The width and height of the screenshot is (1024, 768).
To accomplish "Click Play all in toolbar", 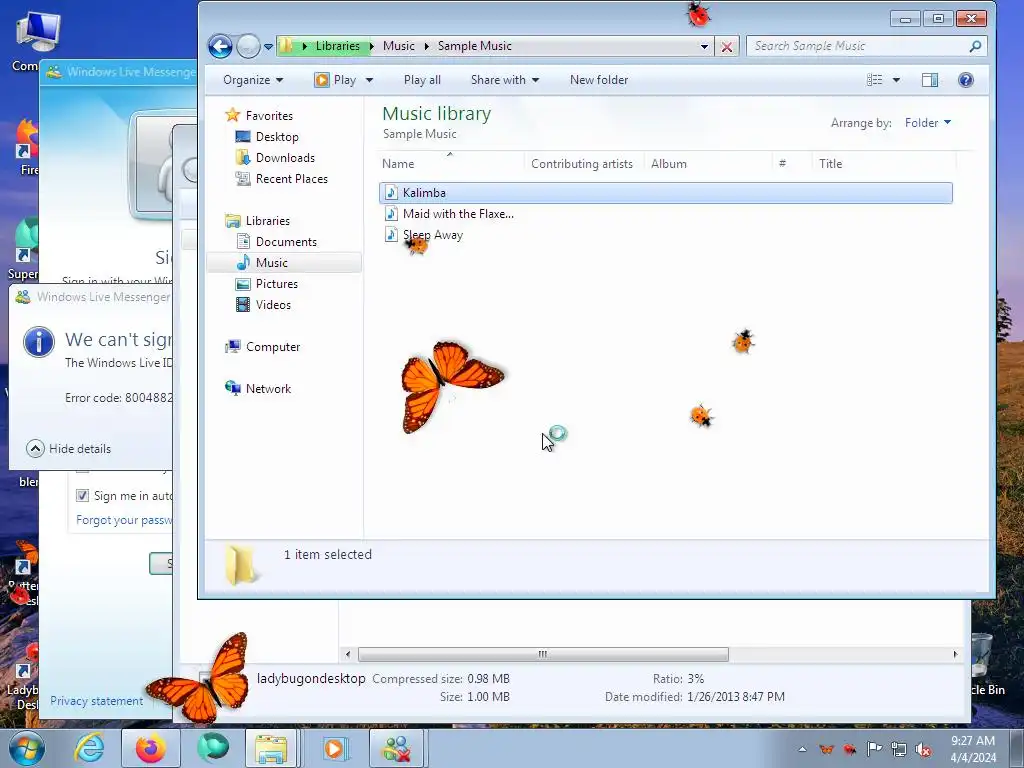I will point(422,80).
